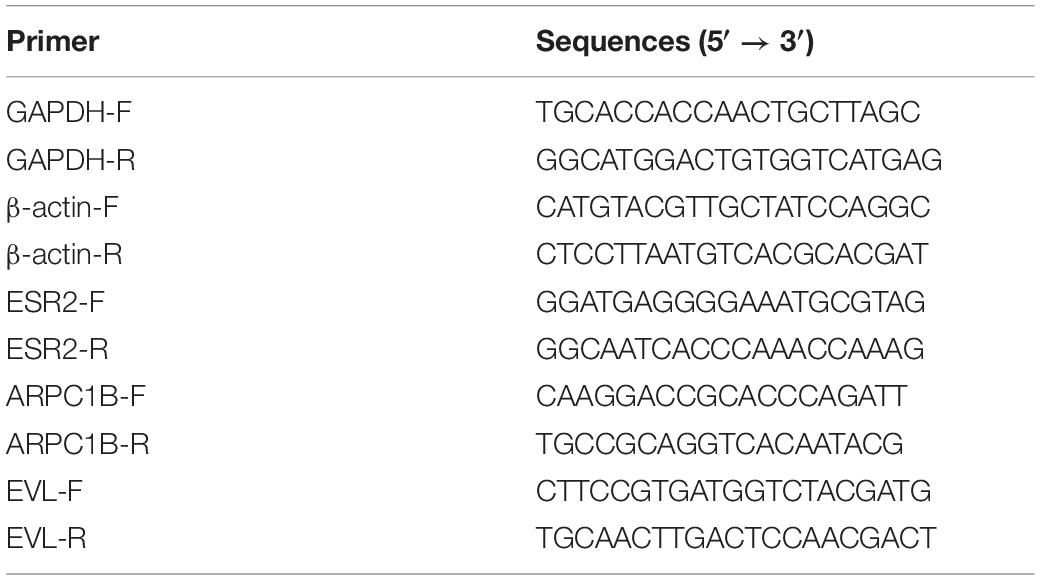Select sequence CATGTACGTTGCTATCCAGGC
1040x580 pixels.
(x=733, y=208)
